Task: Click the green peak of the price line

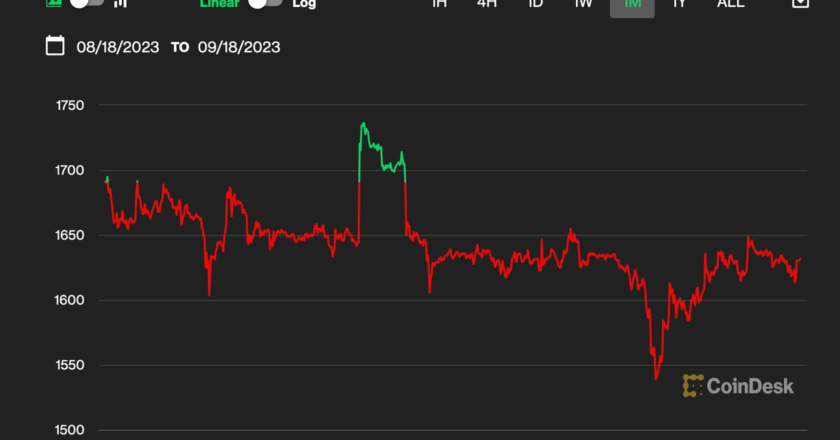Action: click(363, 124)
